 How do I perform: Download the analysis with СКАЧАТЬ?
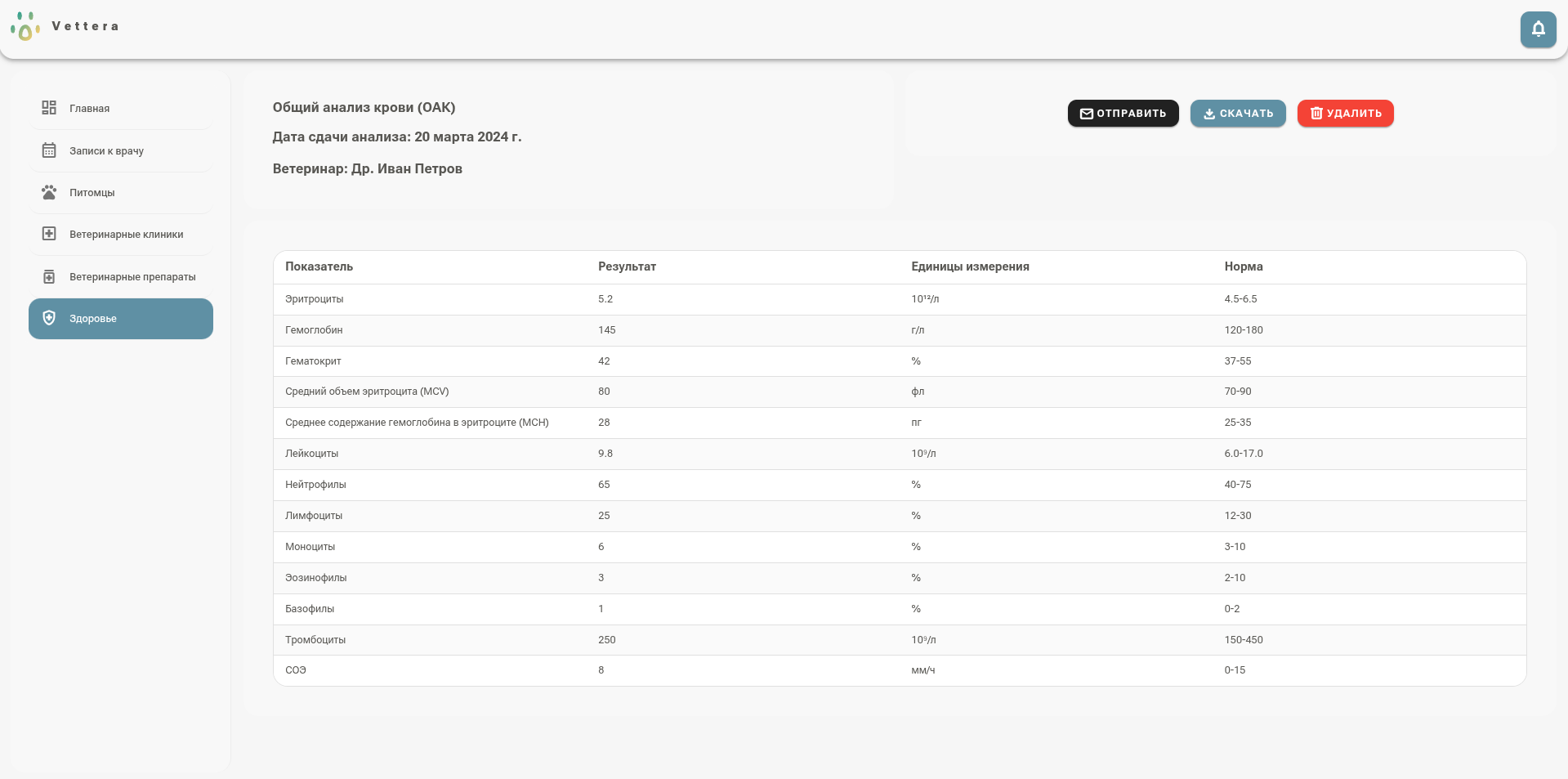[1238, 114]
